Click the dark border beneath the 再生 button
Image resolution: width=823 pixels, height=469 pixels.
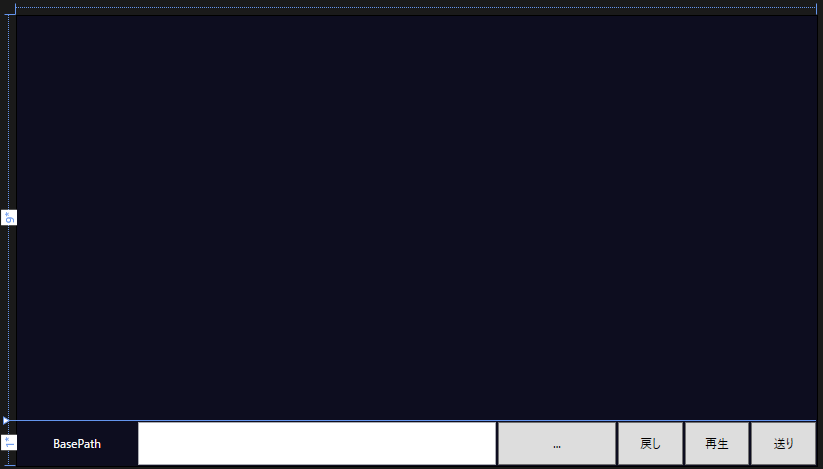point(716,466)
